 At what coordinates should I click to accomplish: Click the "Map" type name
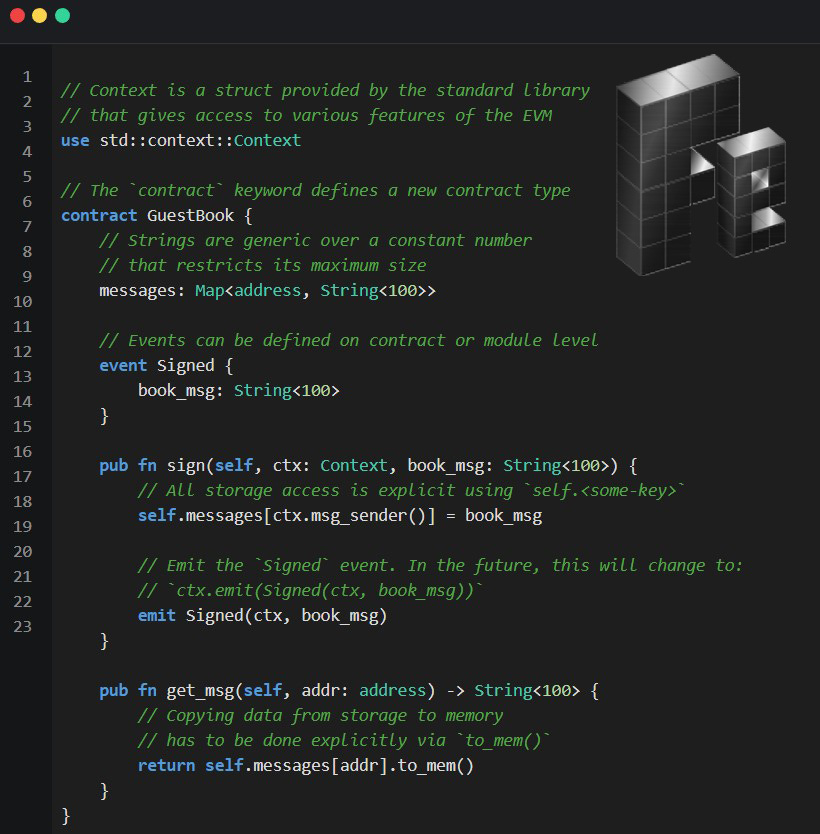click(210, 291)
